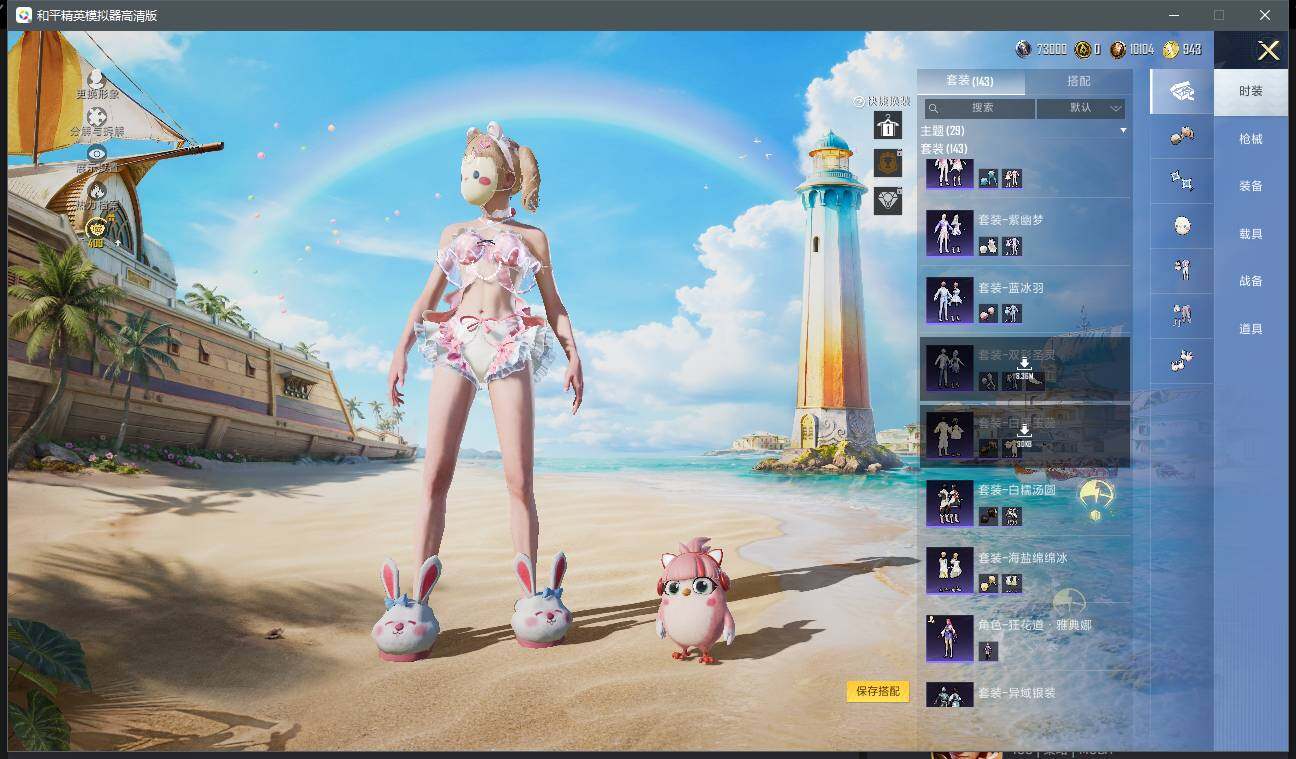1296x759 pixels.
Task: Open the flame popularity archive icon
Action: [x=97, y=189]
